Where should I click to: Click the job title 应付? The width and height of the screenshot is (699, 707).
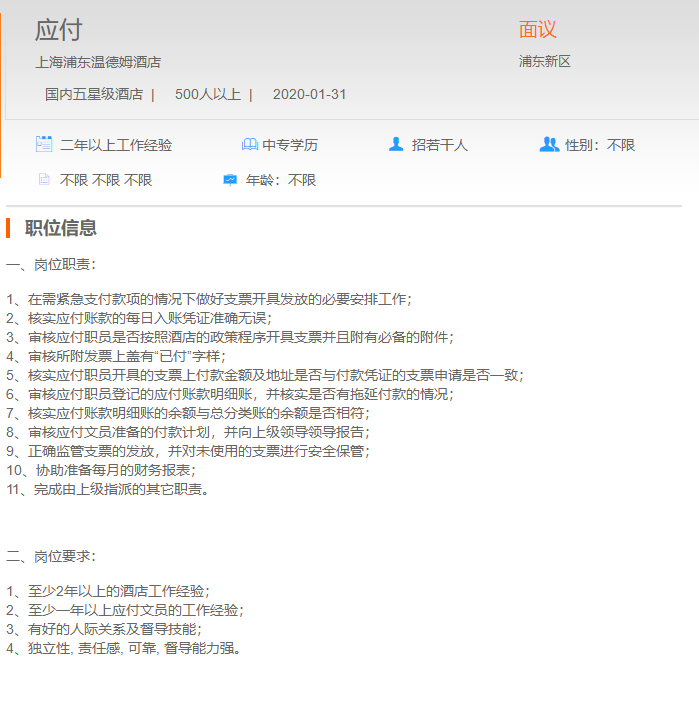click(58, 30)
